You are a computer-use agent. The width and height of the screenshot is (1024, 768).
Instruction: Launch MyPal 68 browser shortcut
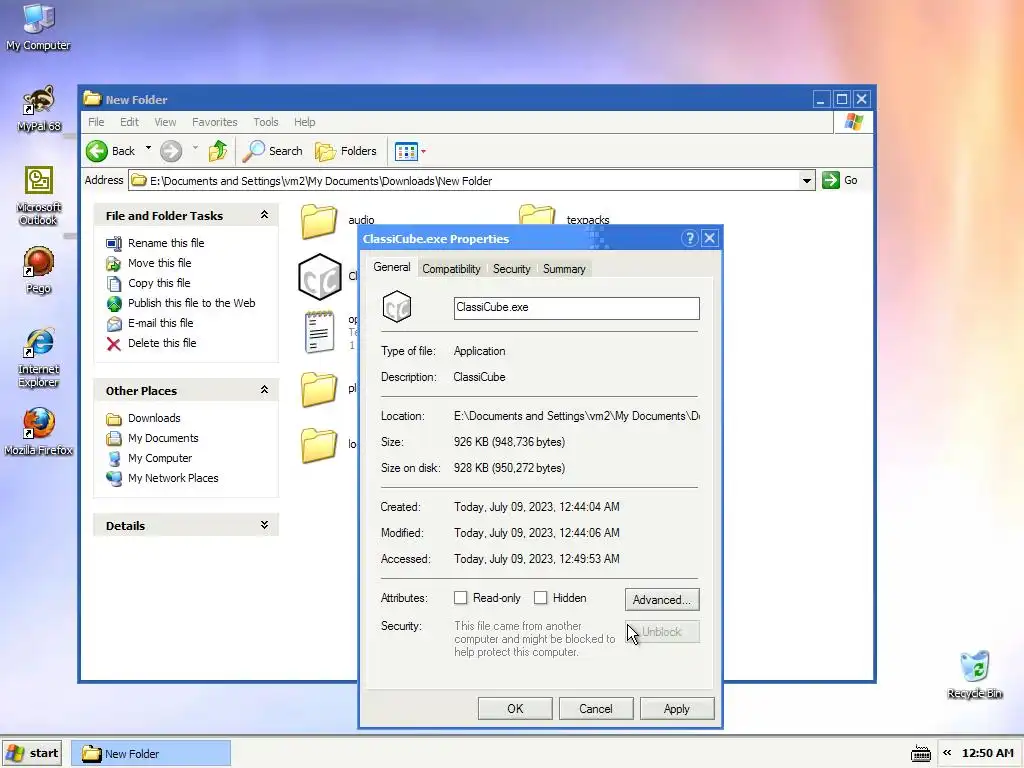(39, 108)
